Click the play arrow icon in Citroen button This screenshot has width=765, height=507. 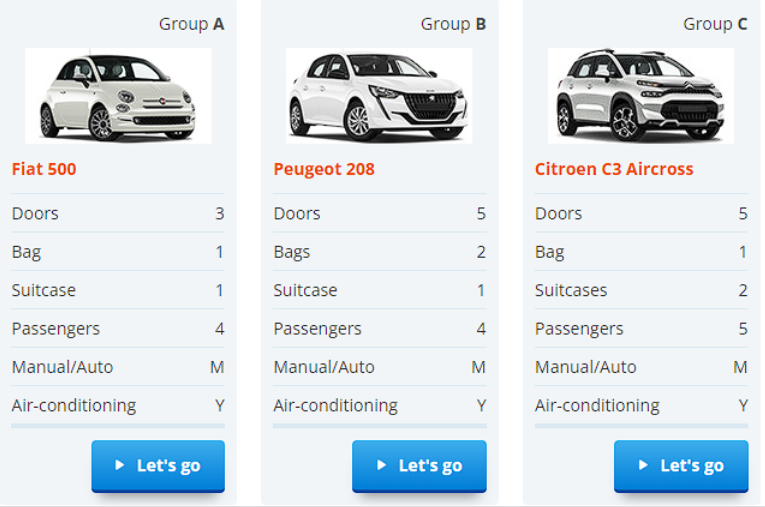tap(644, 465)
